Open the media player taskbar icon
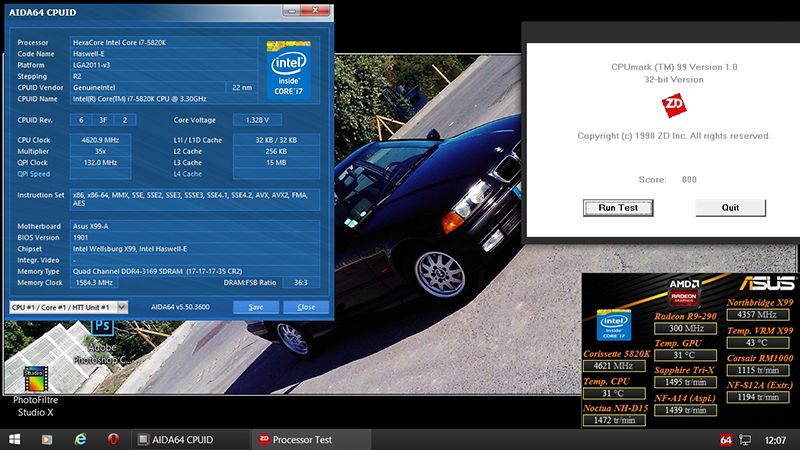This screenshot has height=450, width=800. point(47,439)
